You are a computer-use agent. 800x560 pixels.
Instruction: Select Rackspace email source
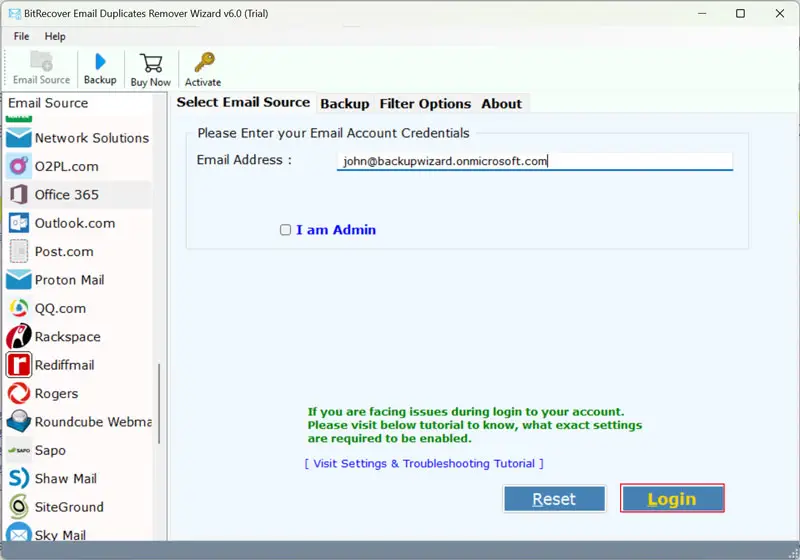67,337
